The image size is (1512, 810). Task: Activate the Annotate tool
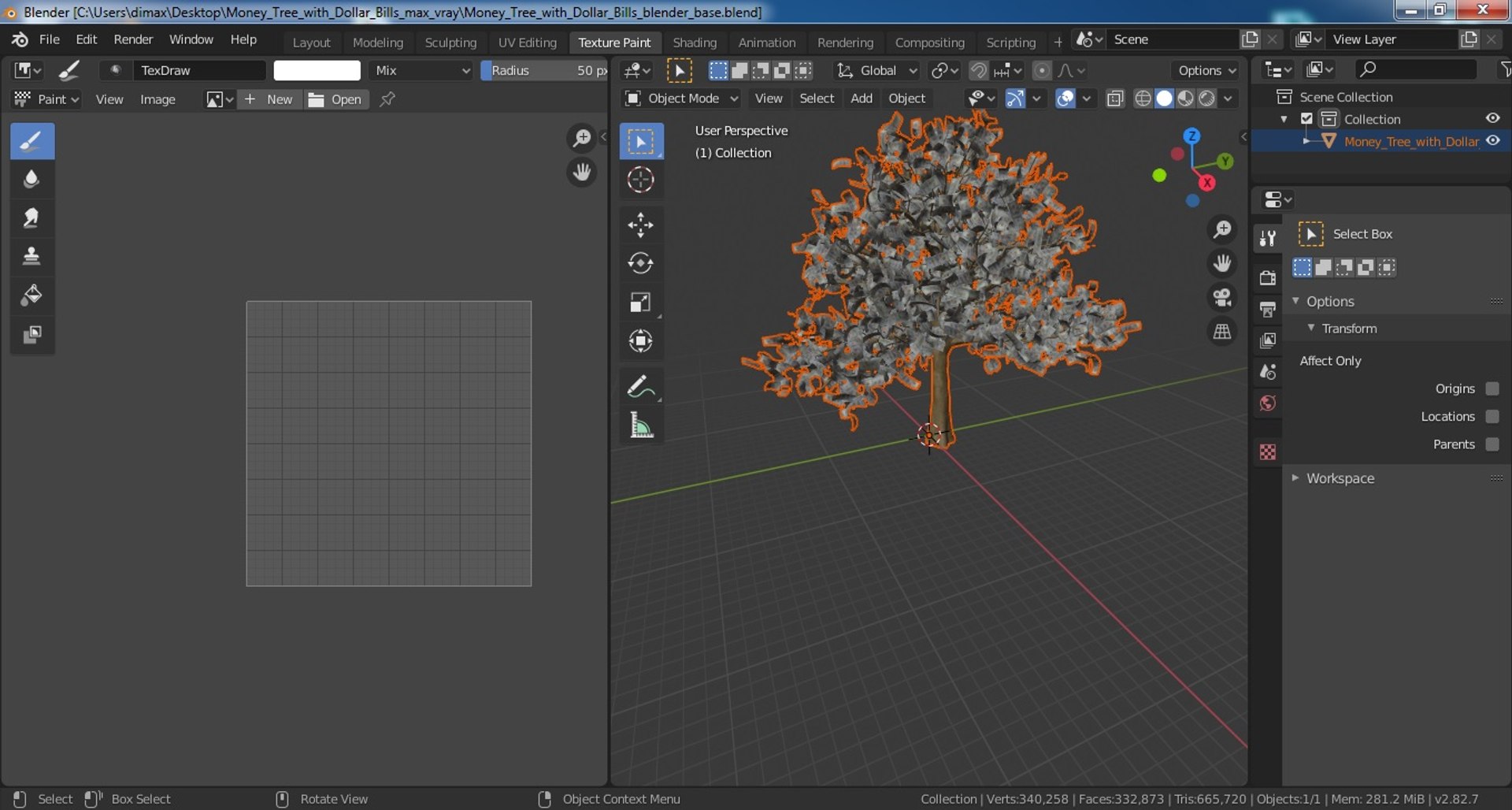coord(641,386)
